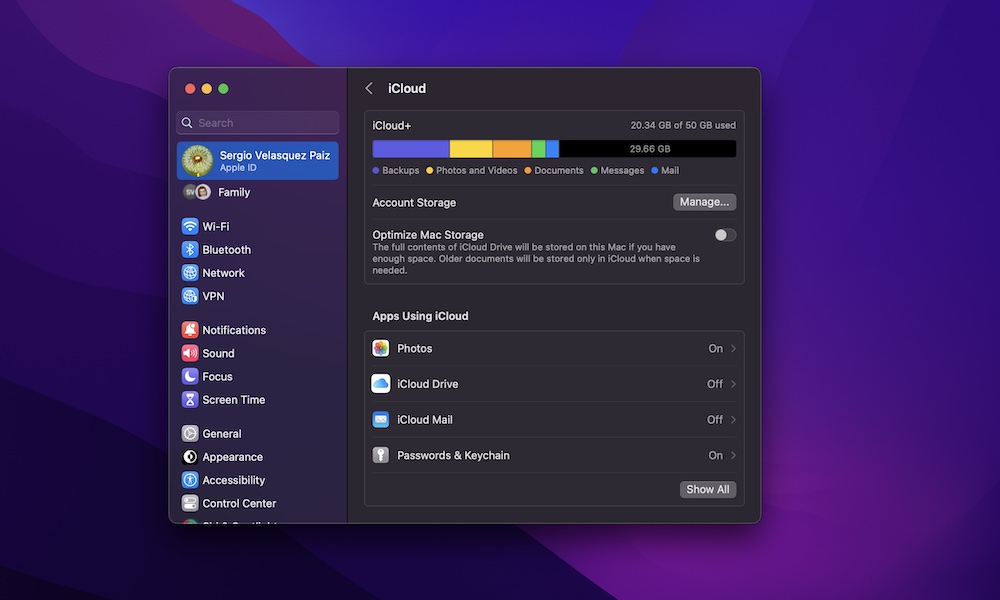
Task: Select the Family sidebar item
Action: click(258, 192)
